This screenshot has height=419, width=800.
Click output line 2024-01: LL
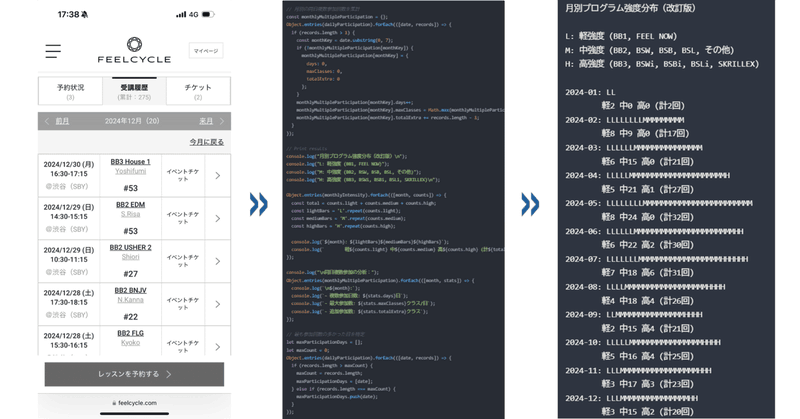590,92
